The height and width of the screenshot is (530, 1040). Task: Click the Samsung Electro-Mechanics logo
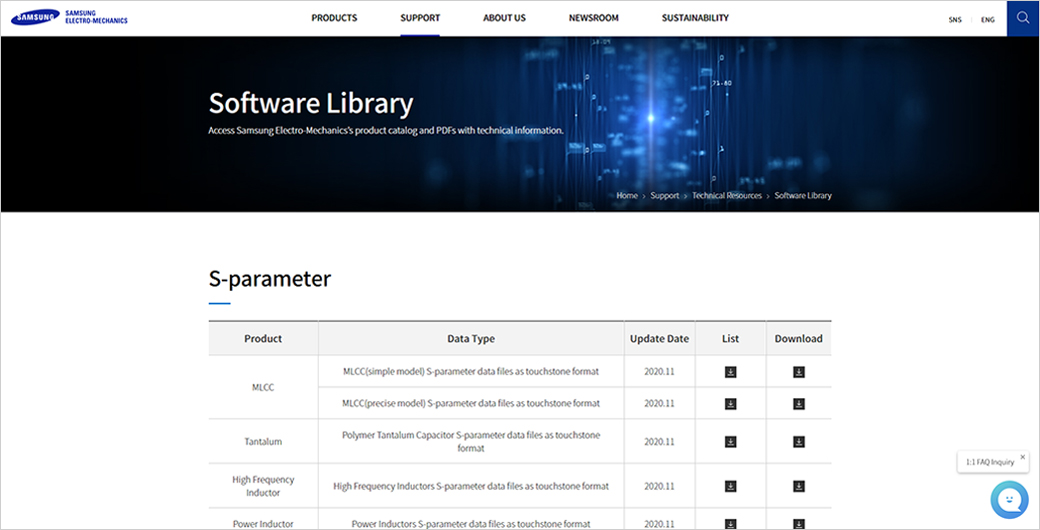[x=69, y=19]
